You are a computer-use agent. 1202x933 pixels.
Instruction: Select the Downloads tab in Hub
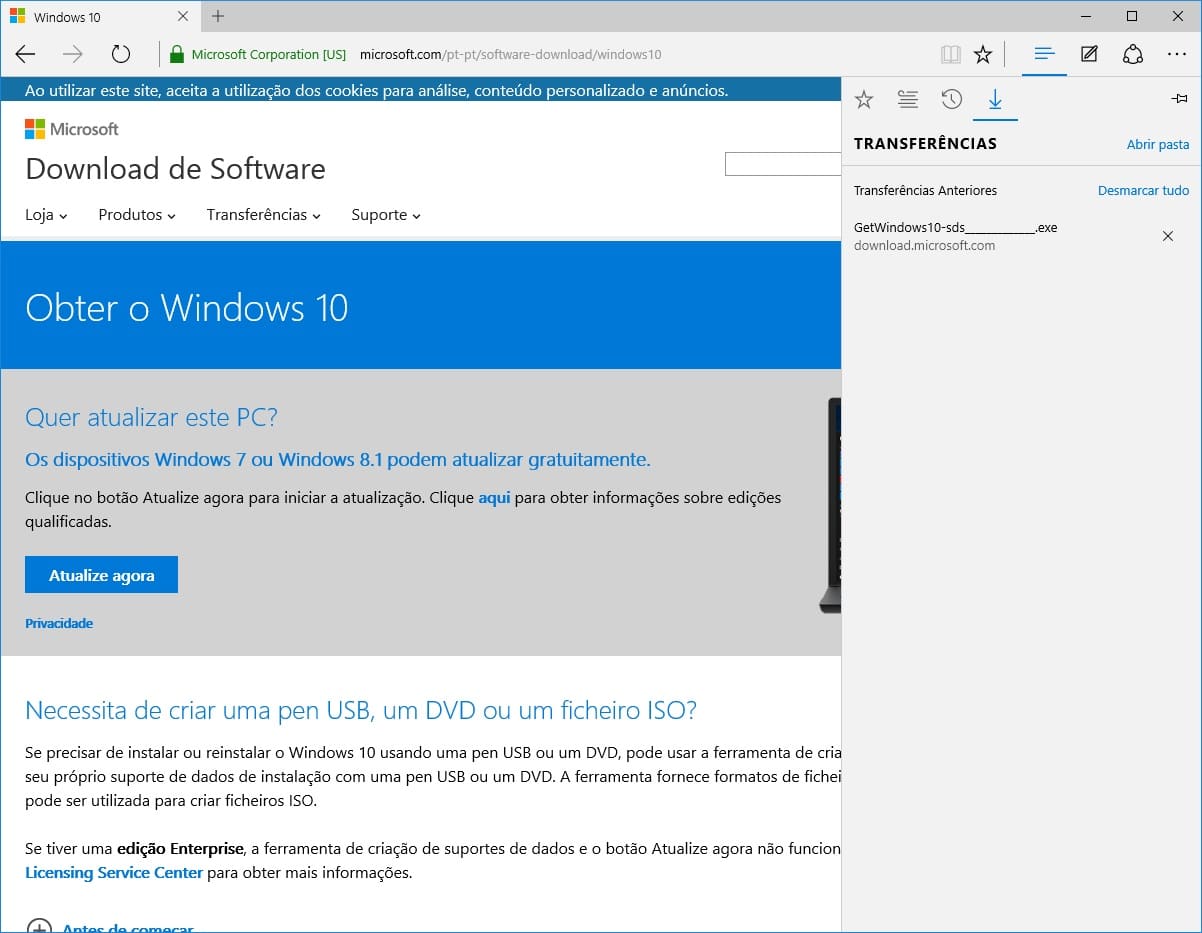(x=995, y=99)
